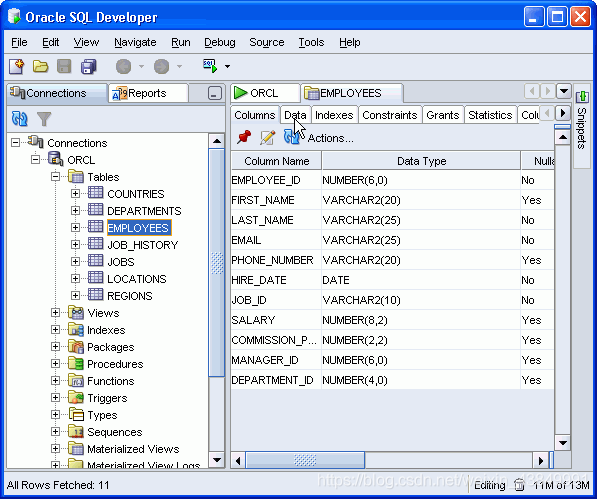Click the Back navigation arrow icon

pyautogui.click(x=123, y=67)
